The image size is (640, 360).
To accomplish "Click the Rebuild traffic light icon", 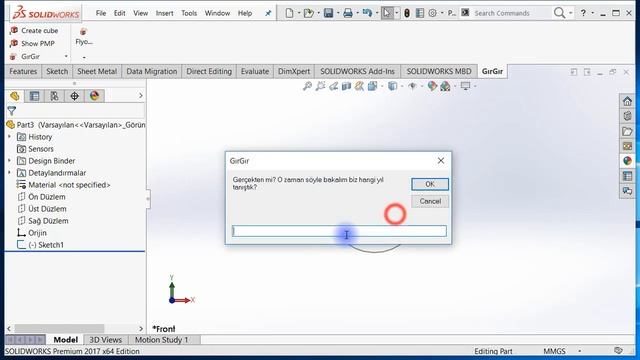I will (x=407, y=13).
